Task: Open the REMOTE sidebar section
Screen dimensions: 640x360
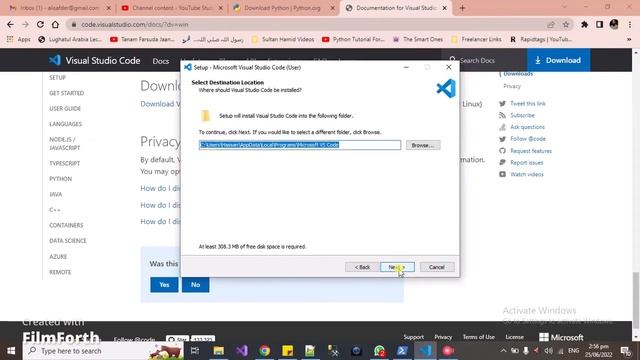Action: pyautogui.click(x=60, y=272)
